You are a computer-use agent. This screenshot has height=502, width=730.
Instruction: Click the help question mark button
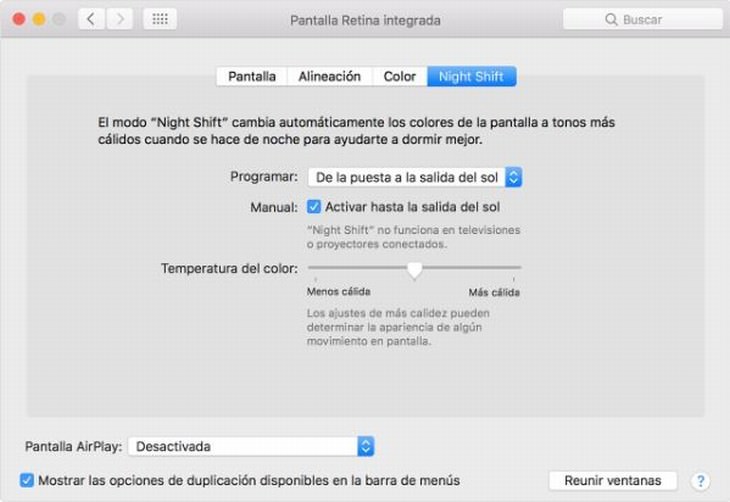click(700, 481)
